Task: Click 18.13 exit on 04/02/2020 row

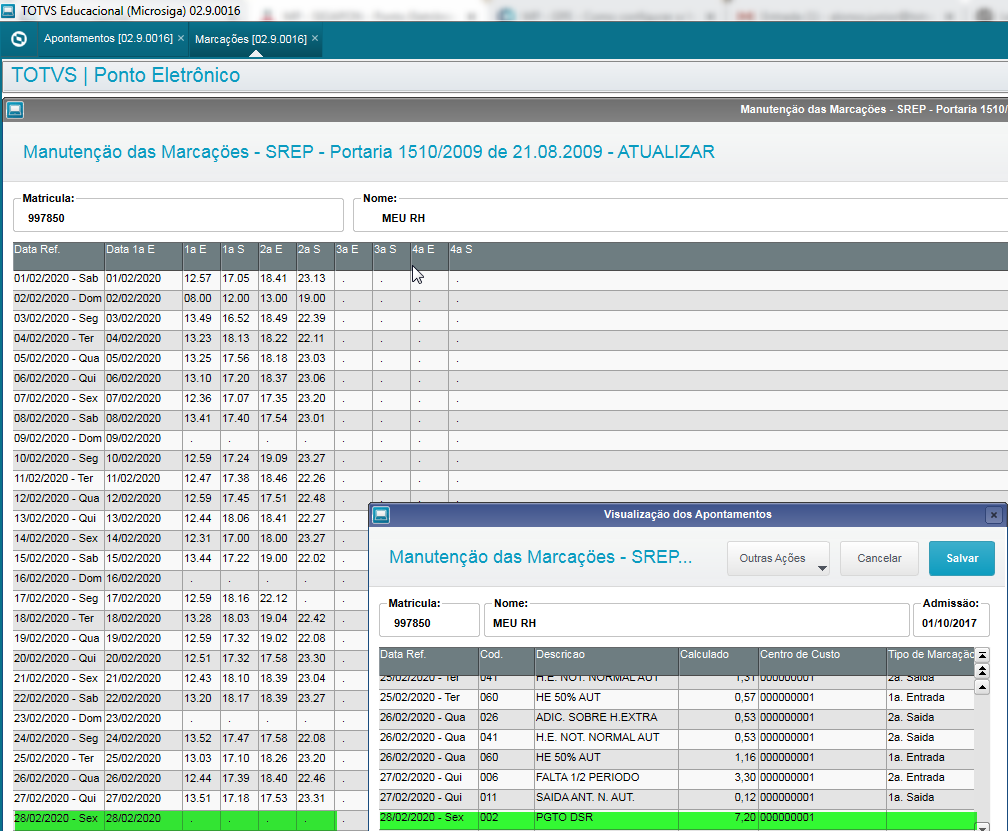Action: point(236,339)
